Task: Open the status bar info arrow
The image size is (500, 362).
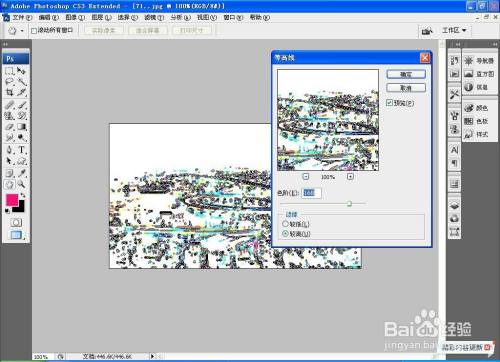Action: (x=153, y=356)
